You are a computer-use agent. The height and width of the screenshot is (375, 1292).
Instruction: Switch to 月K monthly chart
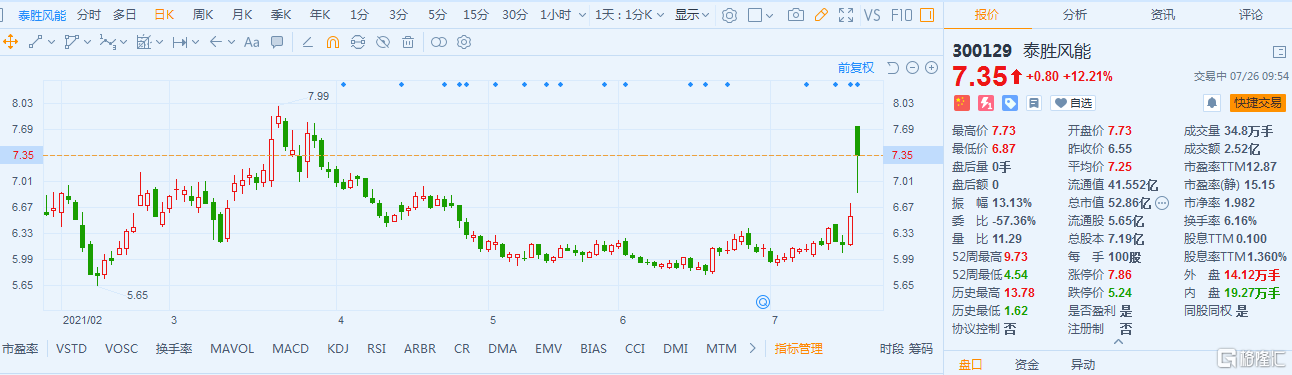tap(242, 15)
